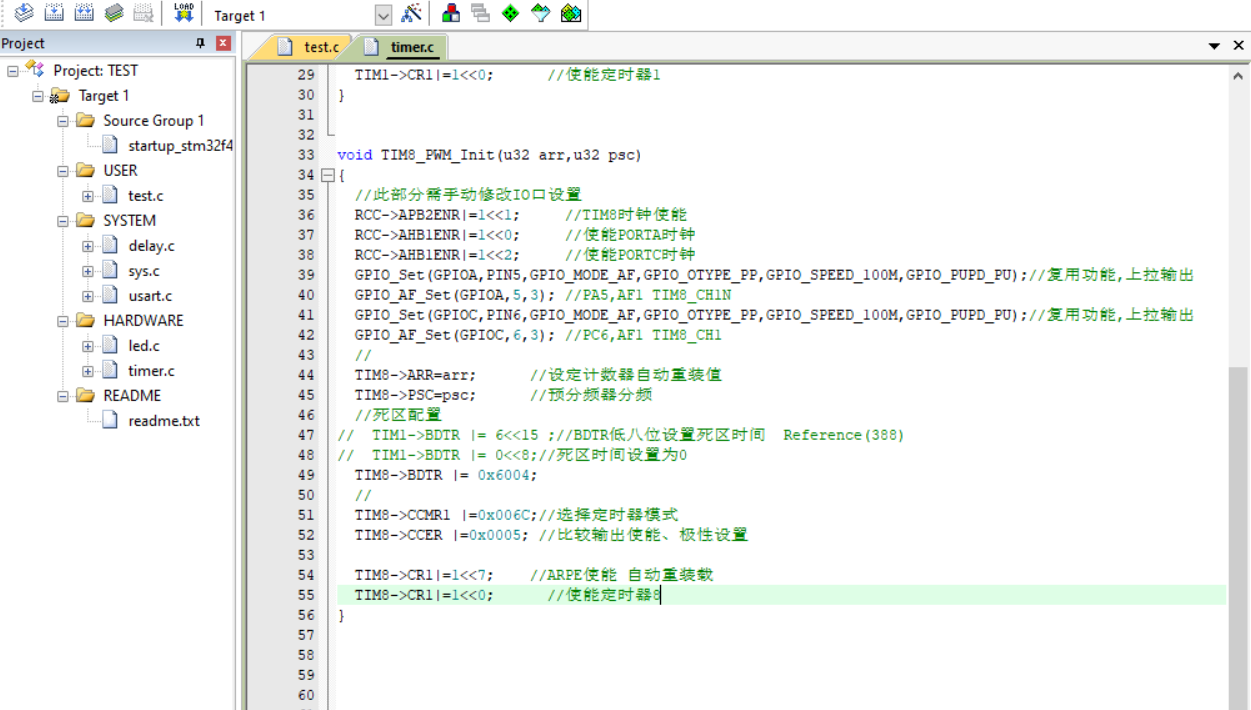Open the document list dropdown on tab bar

point(1212,46)
